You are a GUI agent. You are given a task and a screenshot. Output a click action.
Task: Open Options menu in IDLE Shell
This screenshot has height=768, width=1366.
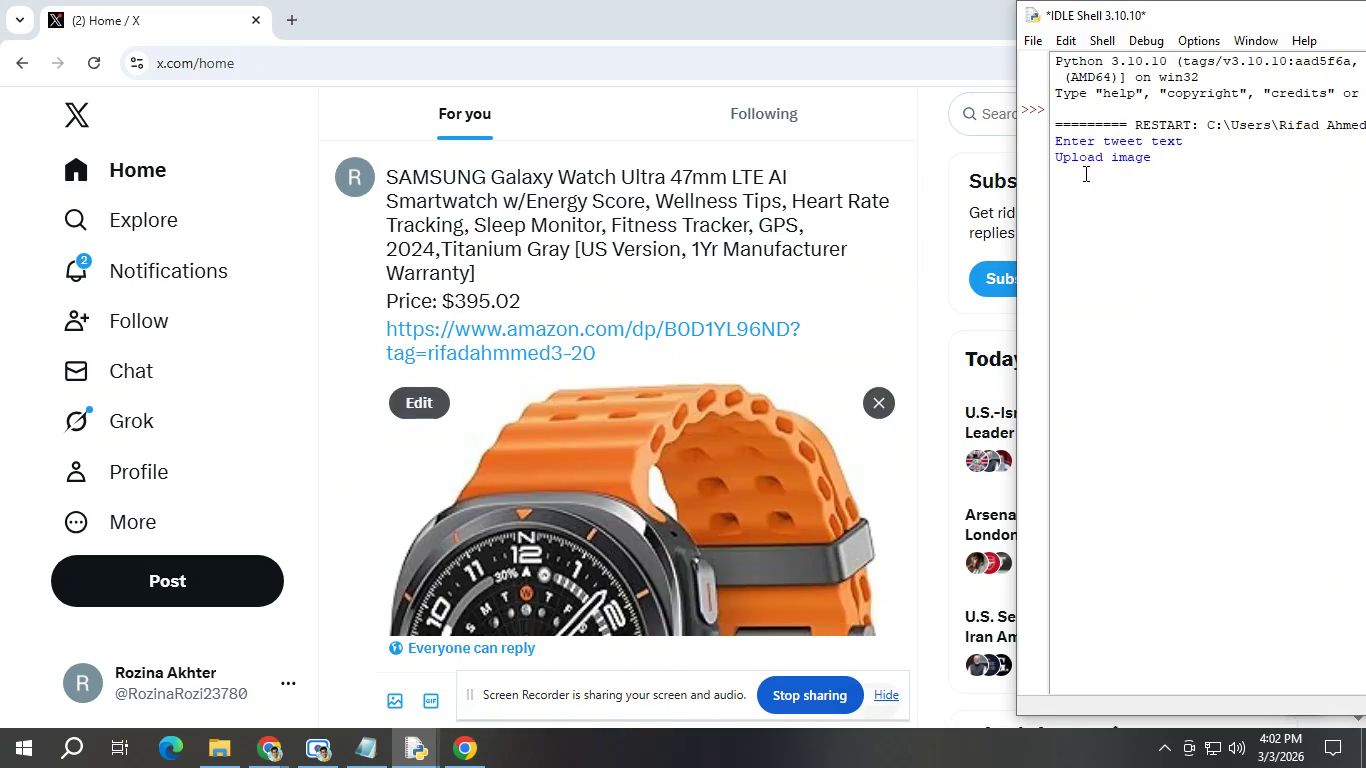pos(1198,41)
